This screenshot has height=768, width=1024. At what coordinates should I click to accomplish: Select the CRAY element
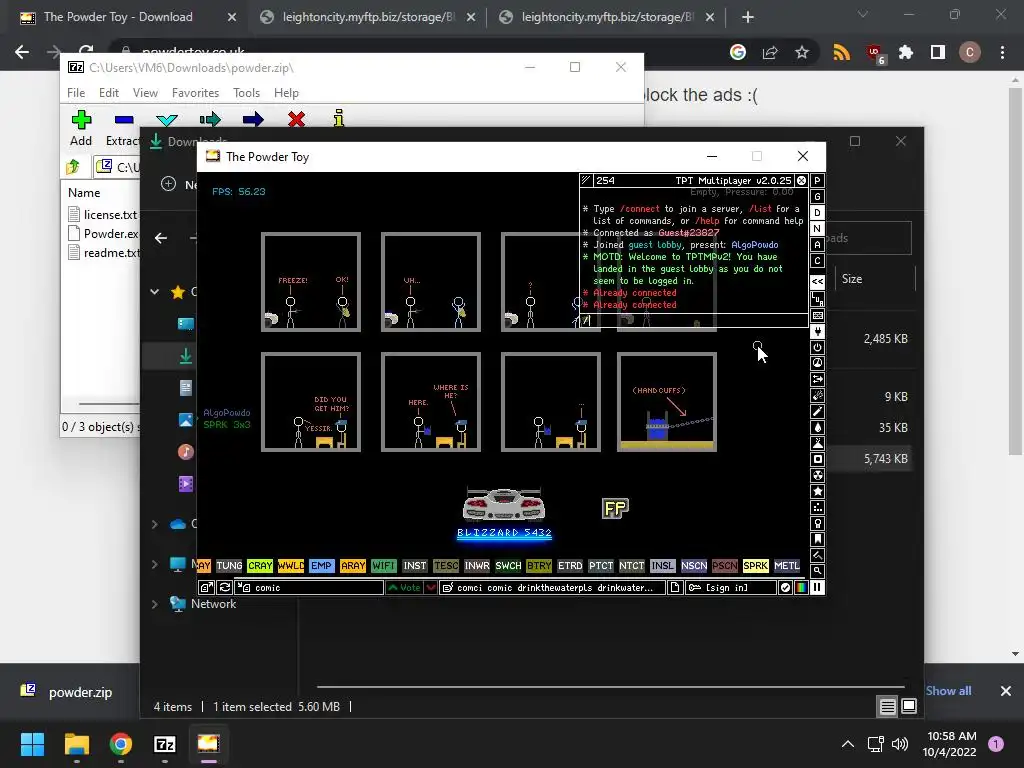(259, 566)
